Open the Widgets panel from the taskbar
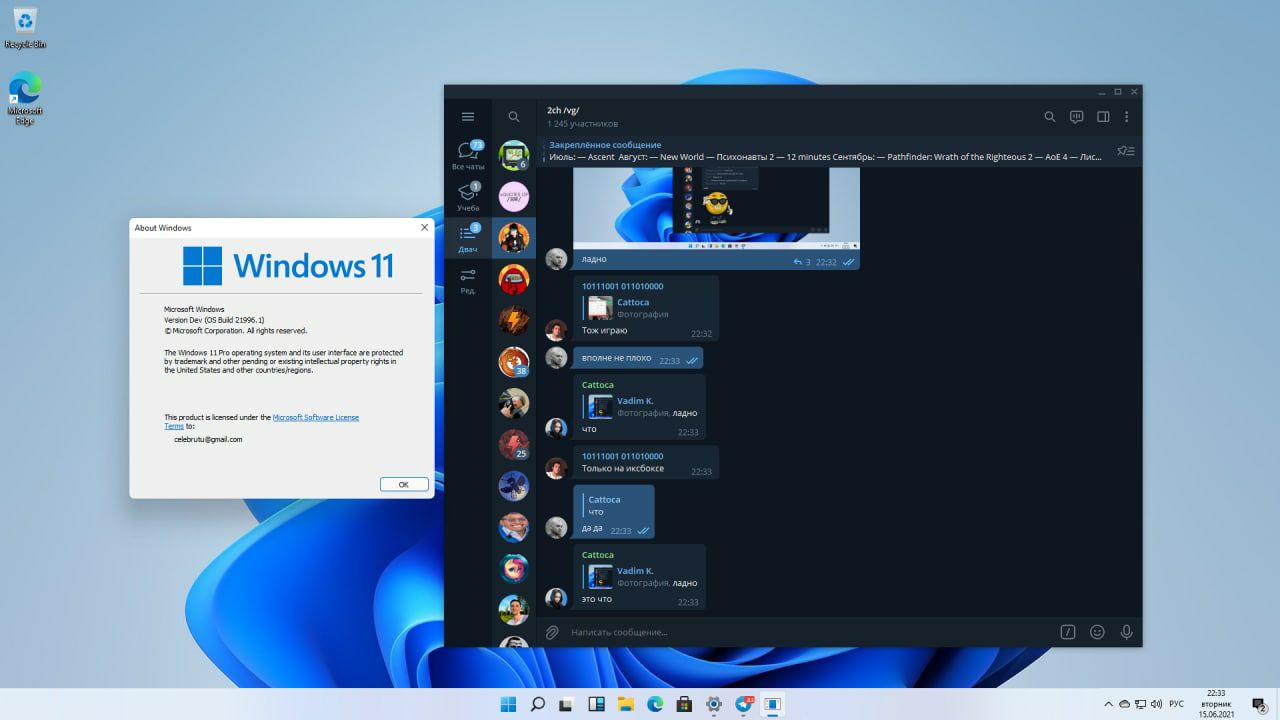This screenshot has width=1280, height=720. coord(596,704)
